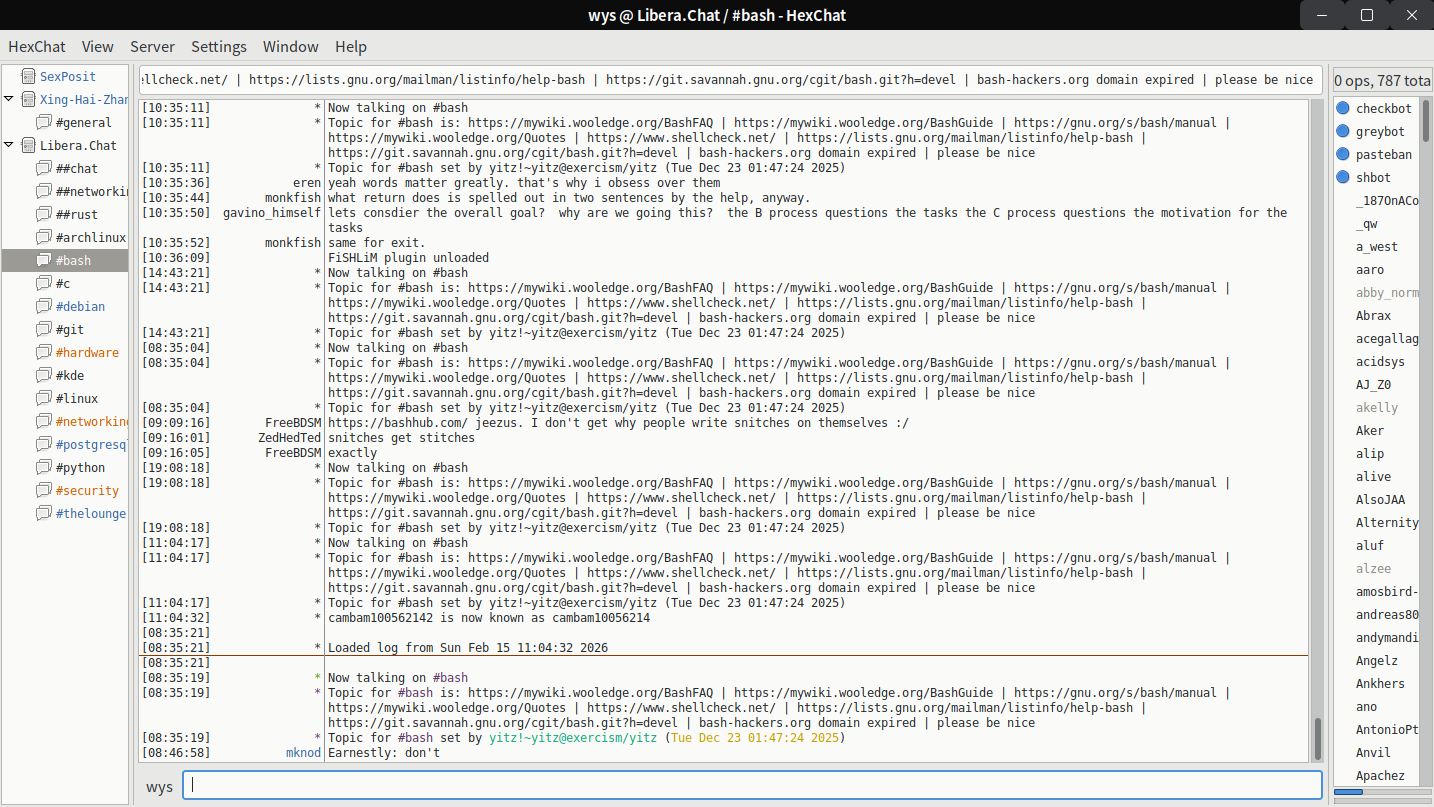This screenshot has height=807, width=1434.
Task: Click the #python channel icon
Action: [43, 467]
